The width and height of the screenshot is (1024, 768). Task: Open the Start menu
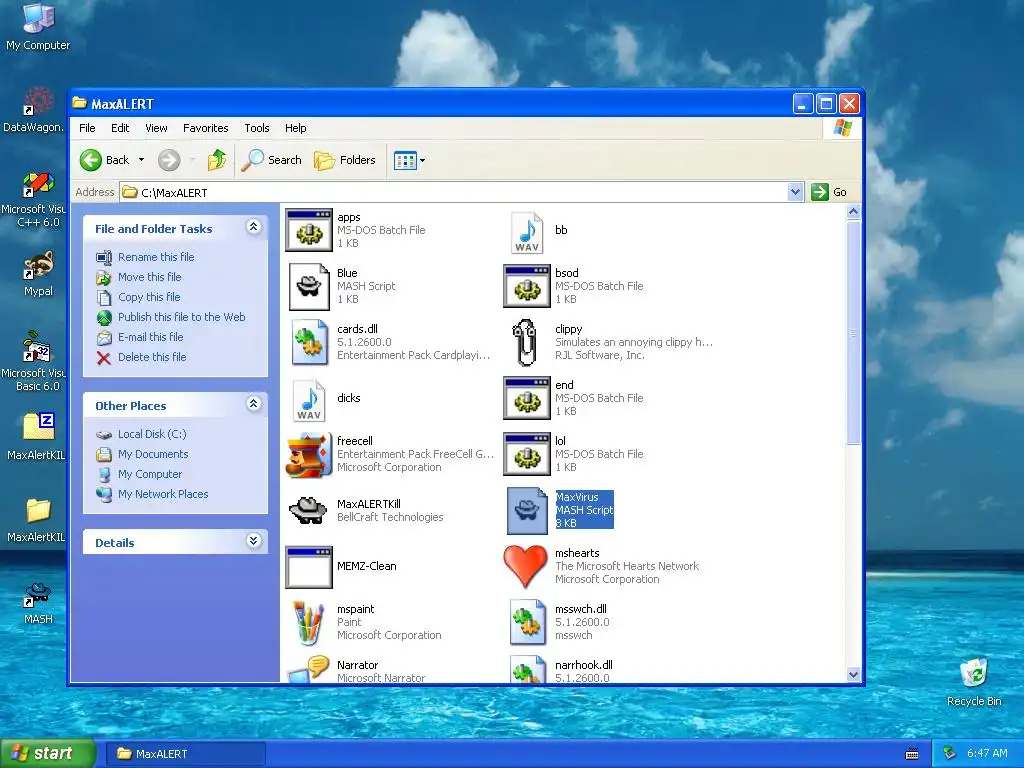click(x=48, y=754)
